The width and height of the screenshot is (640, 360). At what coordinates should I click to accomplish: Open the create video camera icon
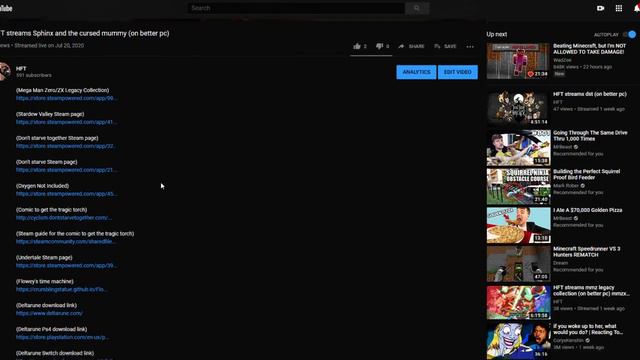click(x=600, y=8)
